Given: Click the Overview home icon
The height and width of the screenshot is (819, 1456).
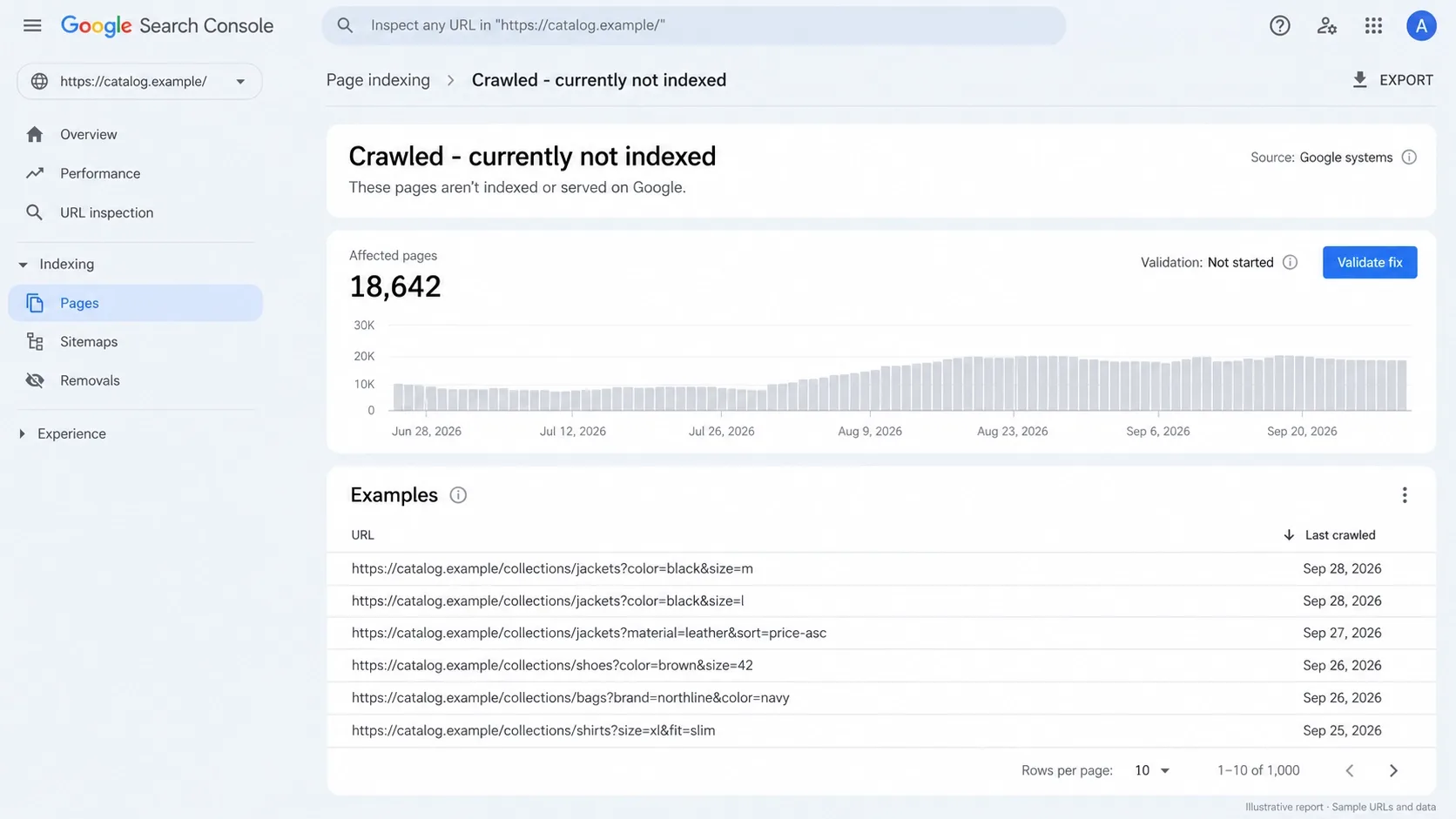Looking at the screenshot, I should (35, 134).
